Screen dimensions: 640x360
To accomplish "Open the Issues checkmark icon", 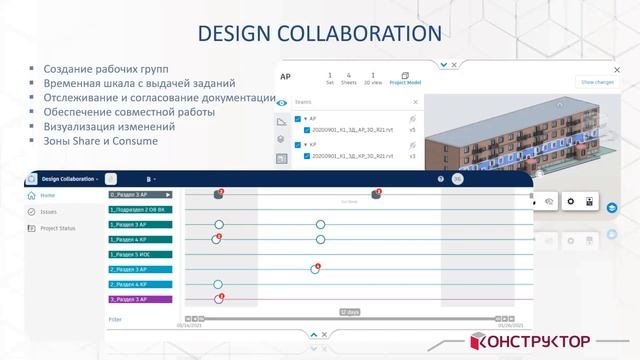I will tap(31, 212).
